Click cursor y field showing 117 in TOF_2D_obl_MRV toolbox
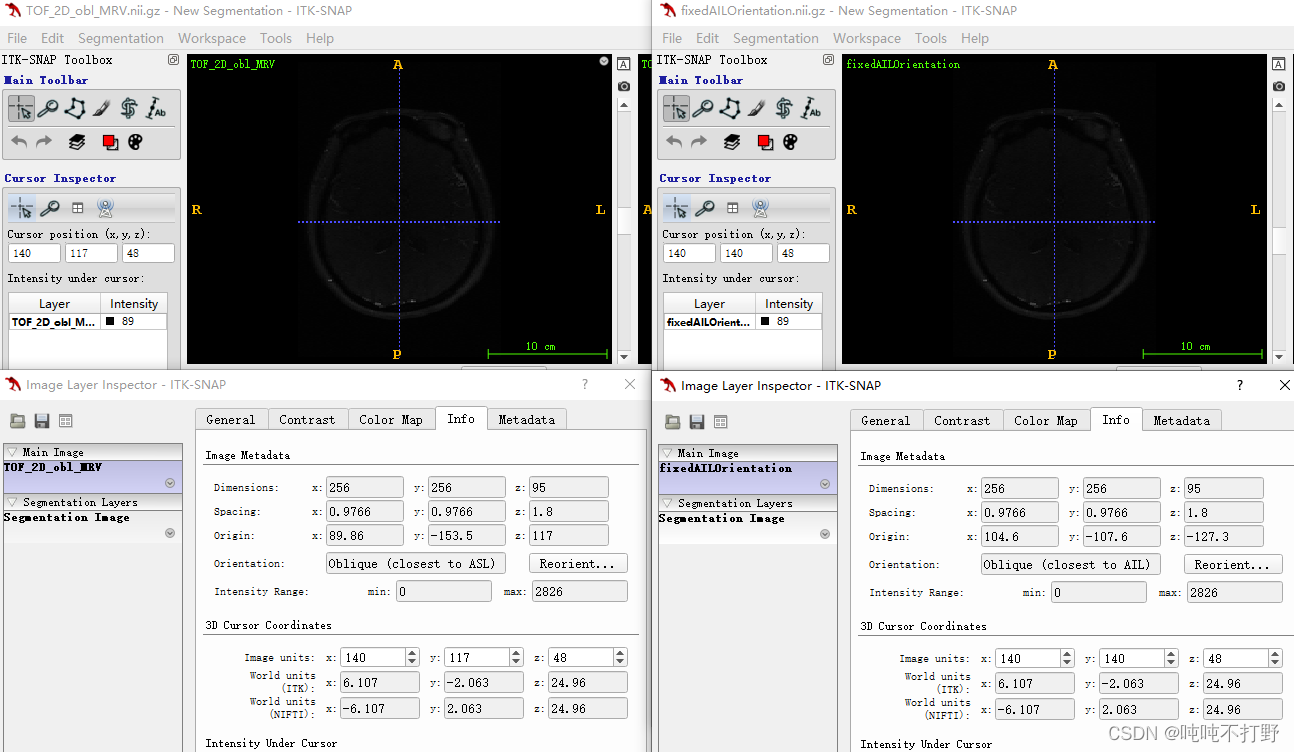This screenshot has height=752, width=1294. [x=91, y=253]
